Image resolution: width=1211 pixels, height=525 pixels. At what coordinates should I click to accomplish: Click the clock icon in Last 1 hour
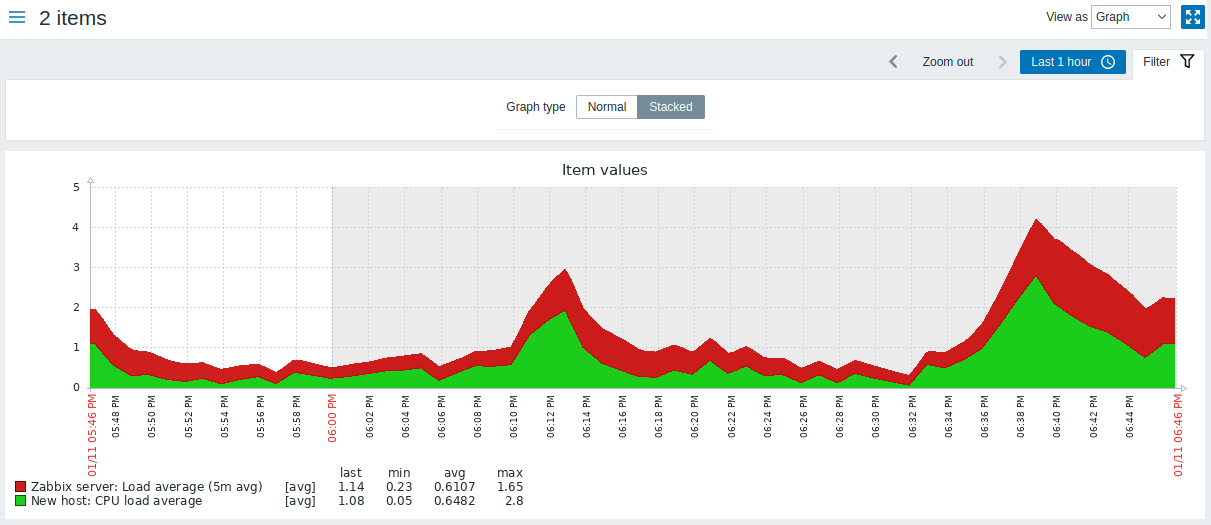[x=1108, y=62]
